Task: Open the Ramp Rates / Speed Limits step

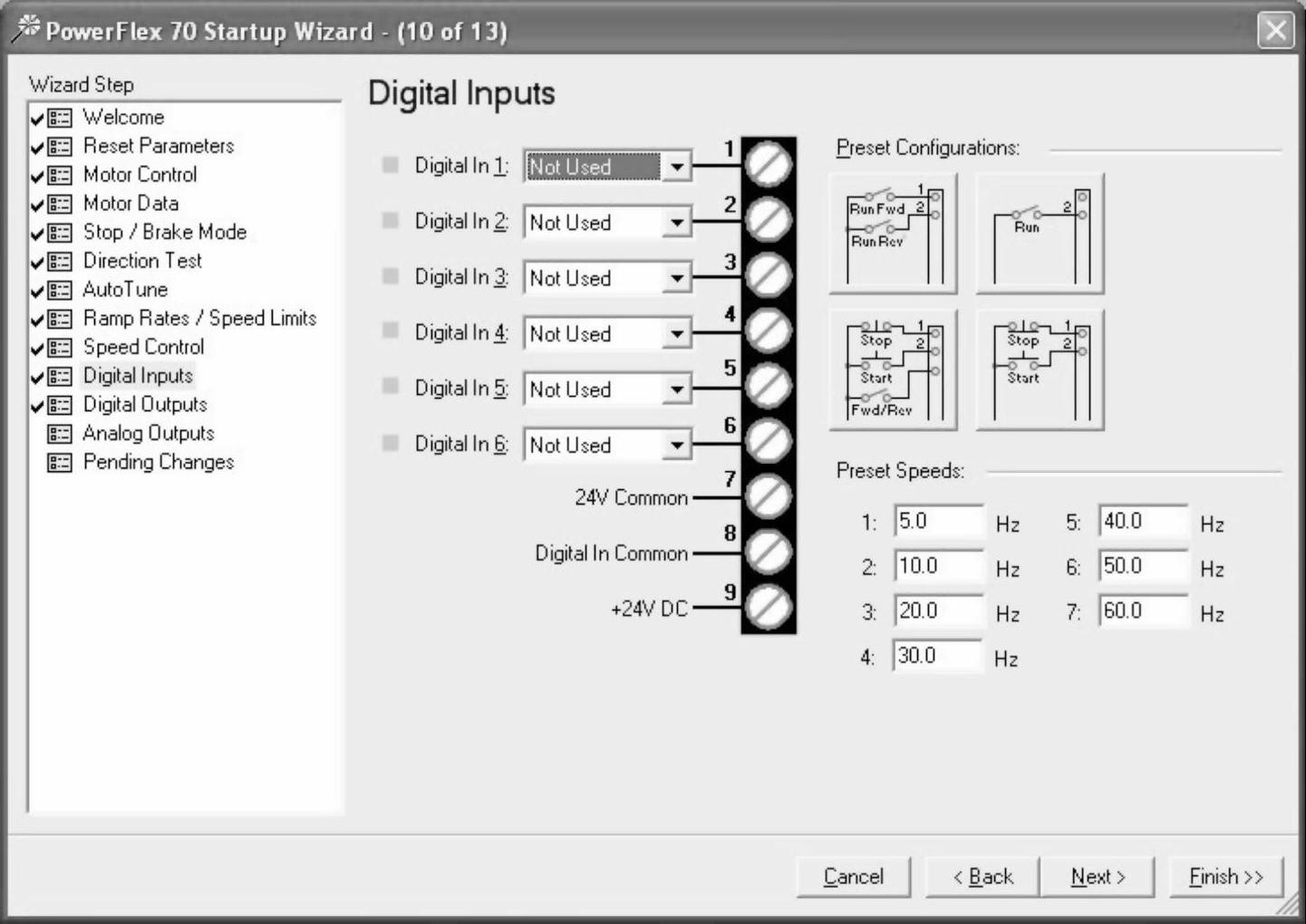Action: [199, 318]
